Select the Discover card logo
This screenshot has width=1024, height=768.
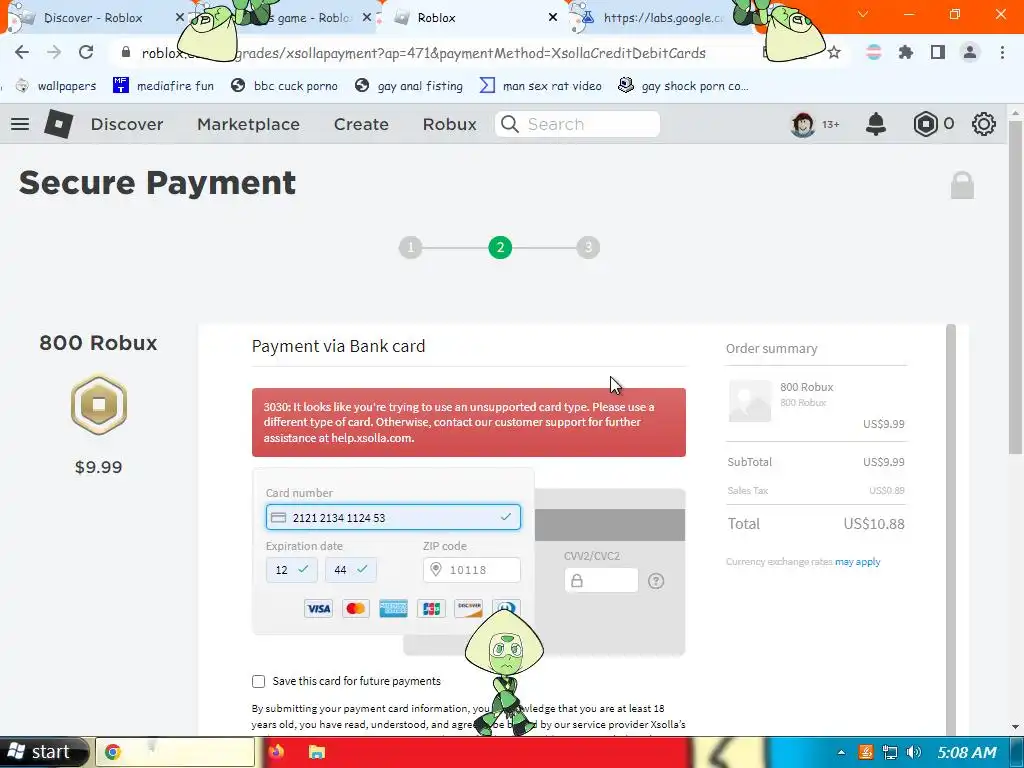469,609
